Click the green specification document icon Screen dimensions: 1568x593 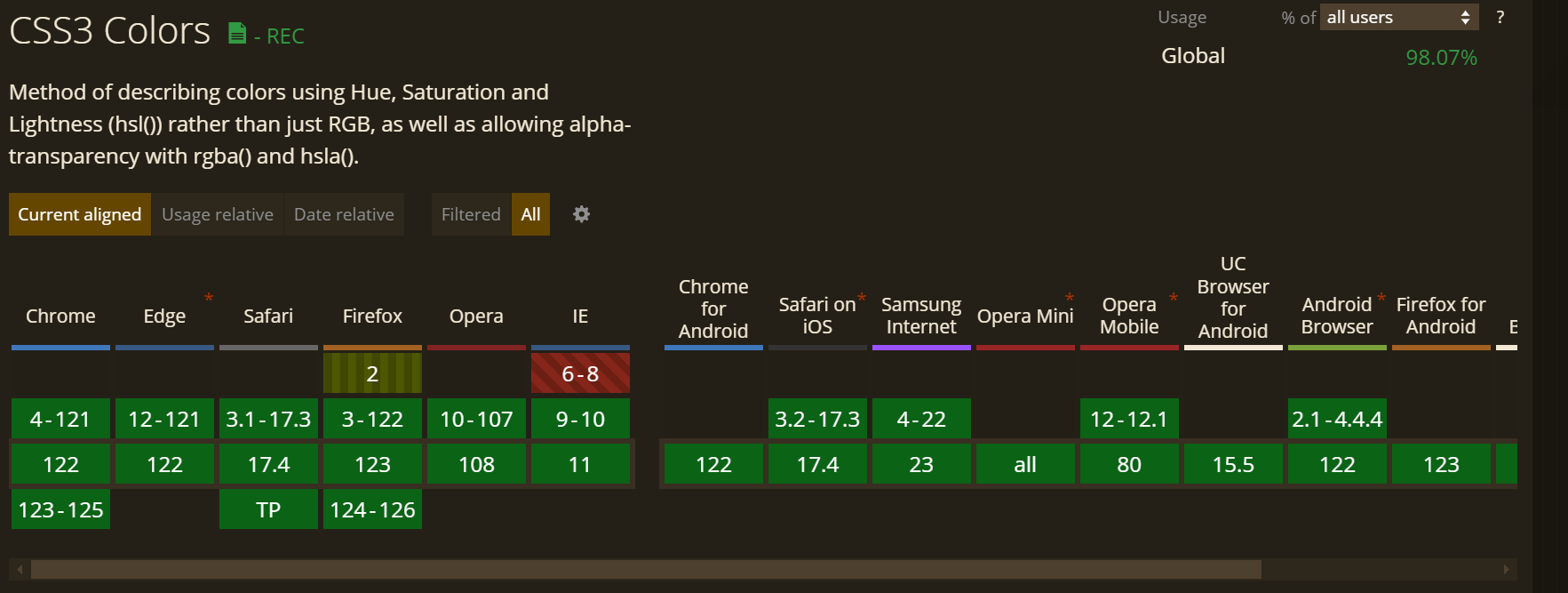click(235, 34)
